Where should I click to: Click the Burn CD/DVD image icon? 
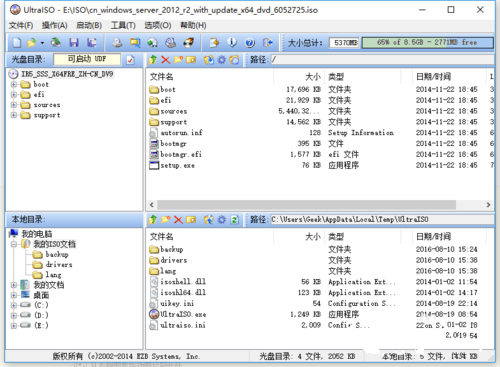click(x=189, y=42)
